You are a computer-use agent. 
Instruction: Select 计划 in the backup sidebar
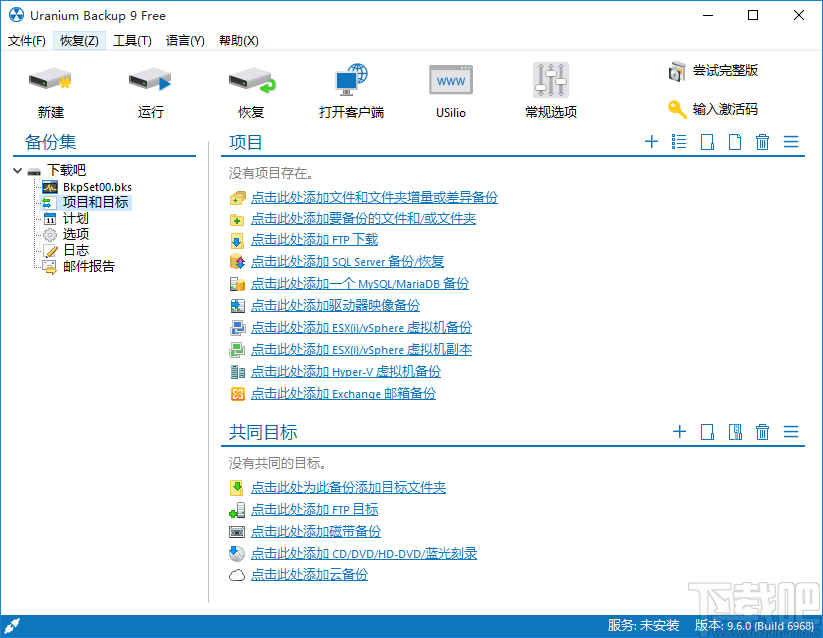click(x=74, y=218)
